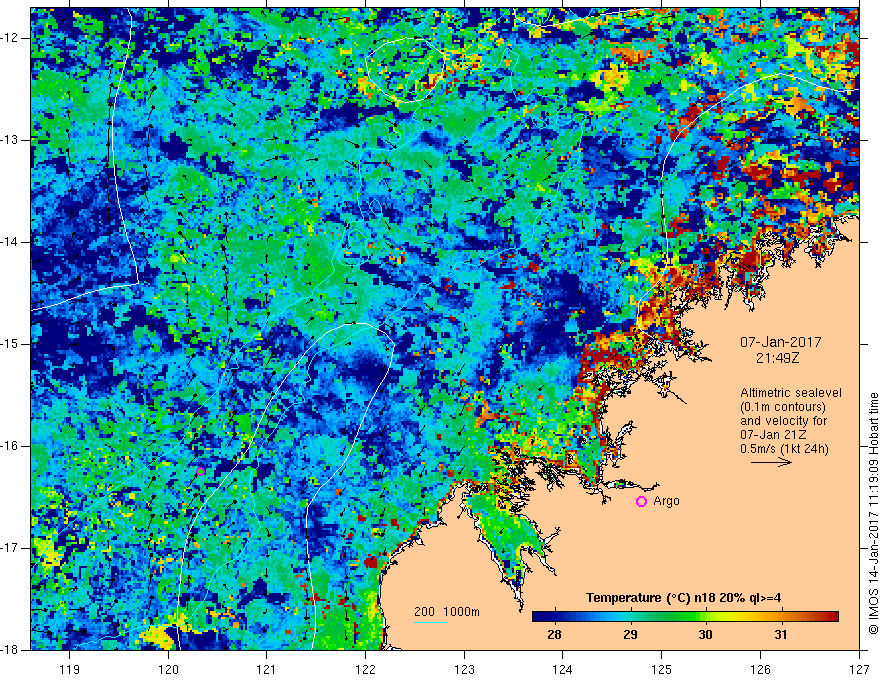Click '200 1000m' bathymetry label

coord(447,612)
